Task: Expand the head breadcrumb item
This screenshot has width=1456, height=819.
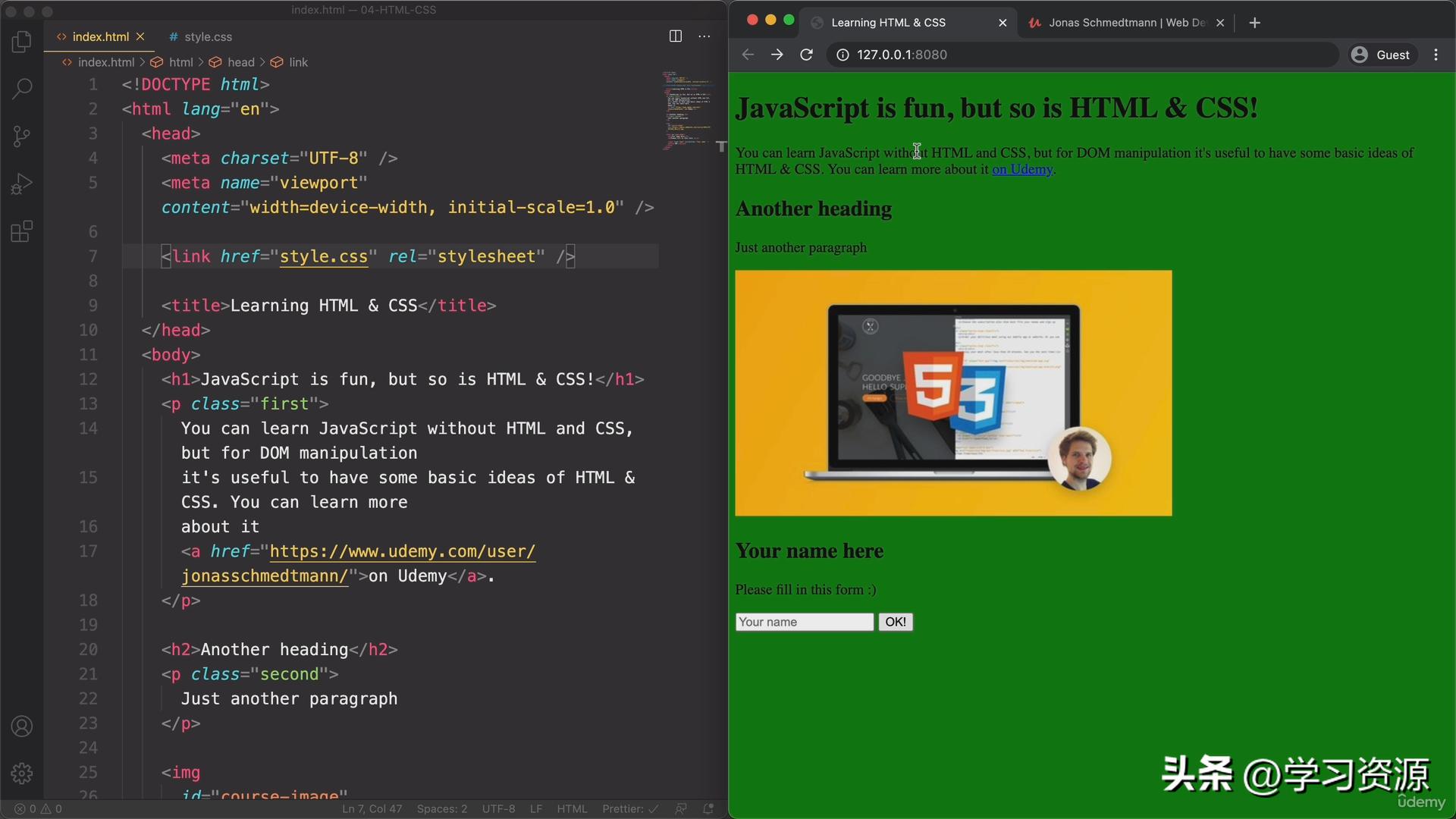Action: pyautogui.click(x=241, y=62)
